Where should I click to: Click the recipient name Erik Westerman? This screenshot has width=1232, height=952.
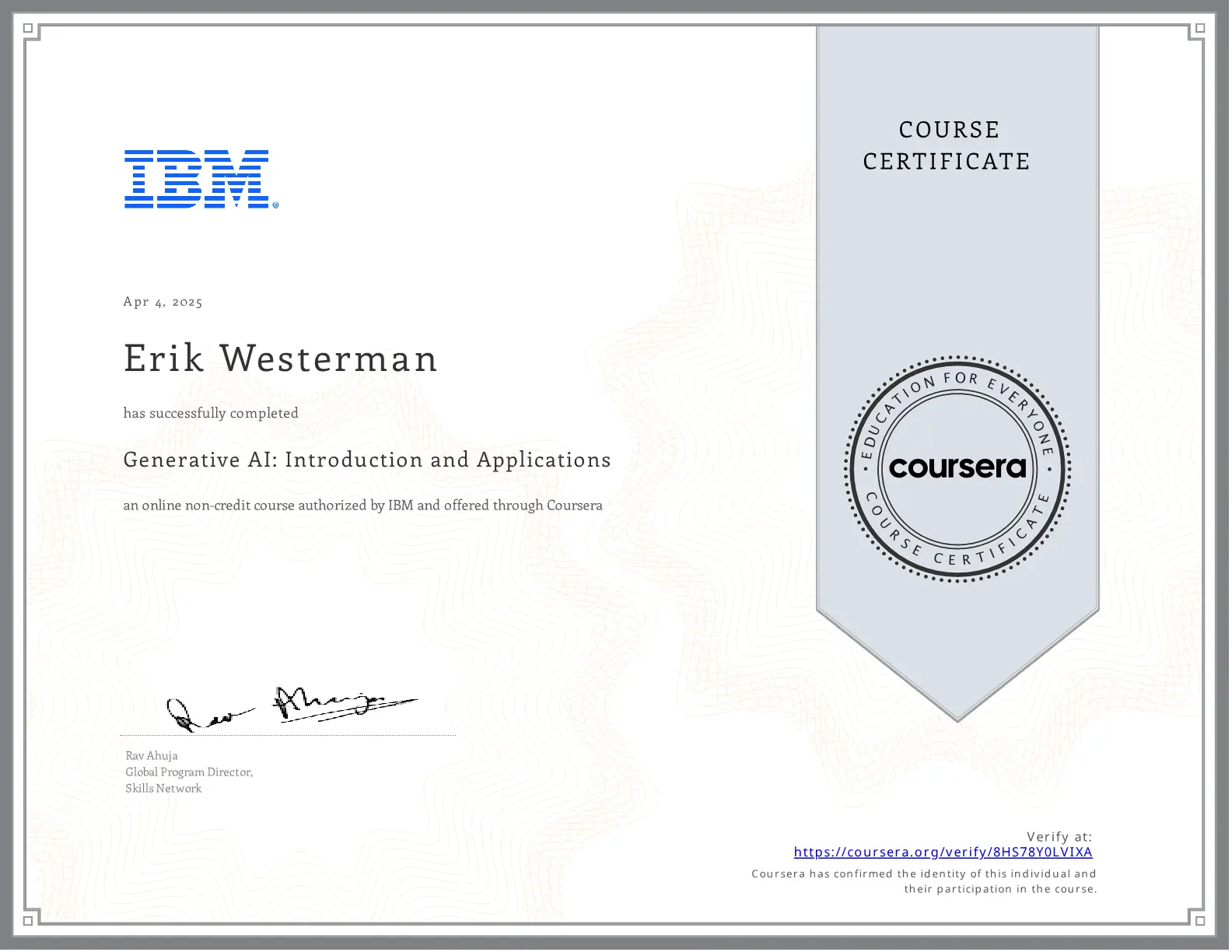281,359
